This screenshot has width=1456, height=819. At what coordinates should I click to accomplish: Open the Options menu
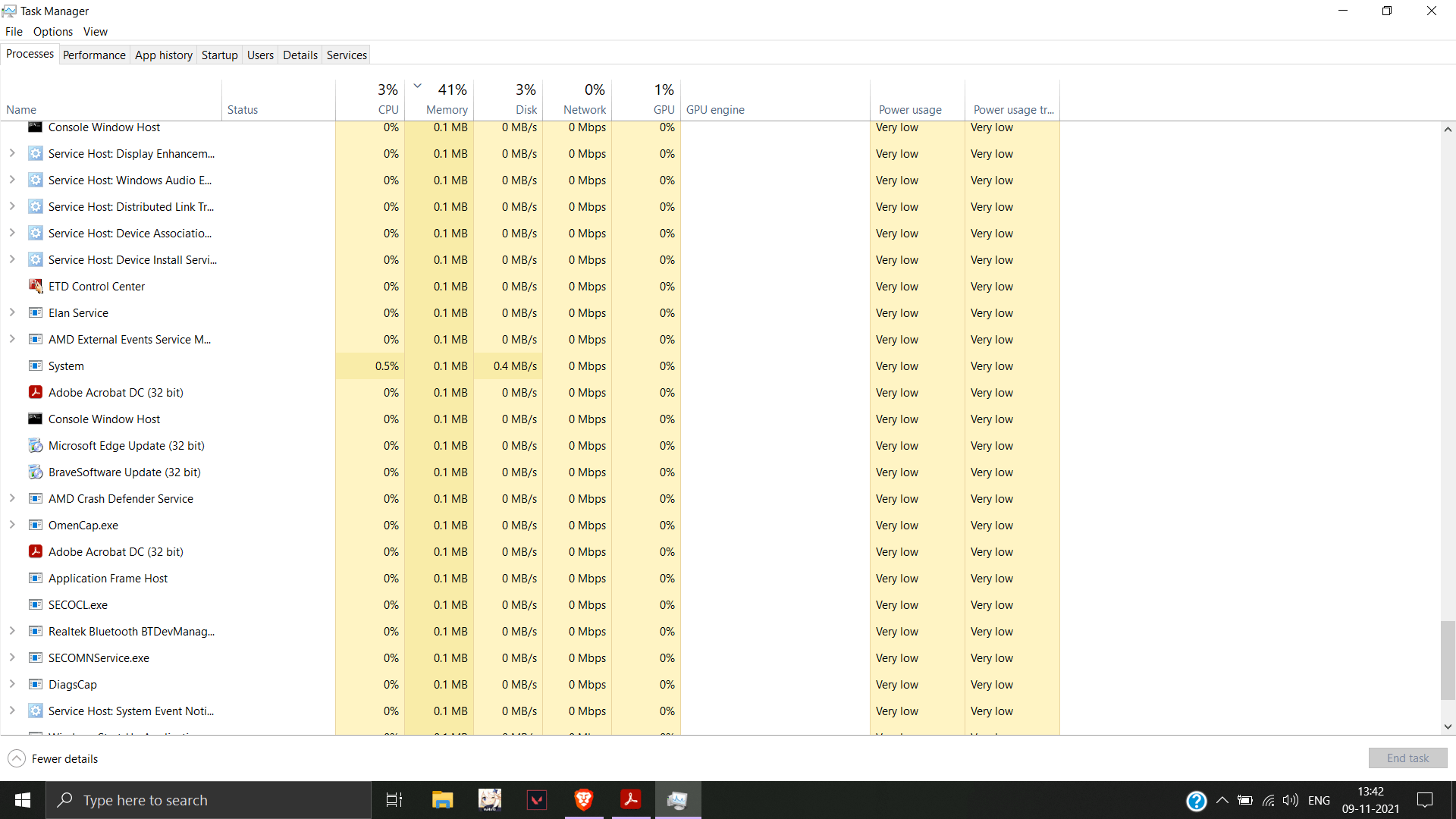52,31
